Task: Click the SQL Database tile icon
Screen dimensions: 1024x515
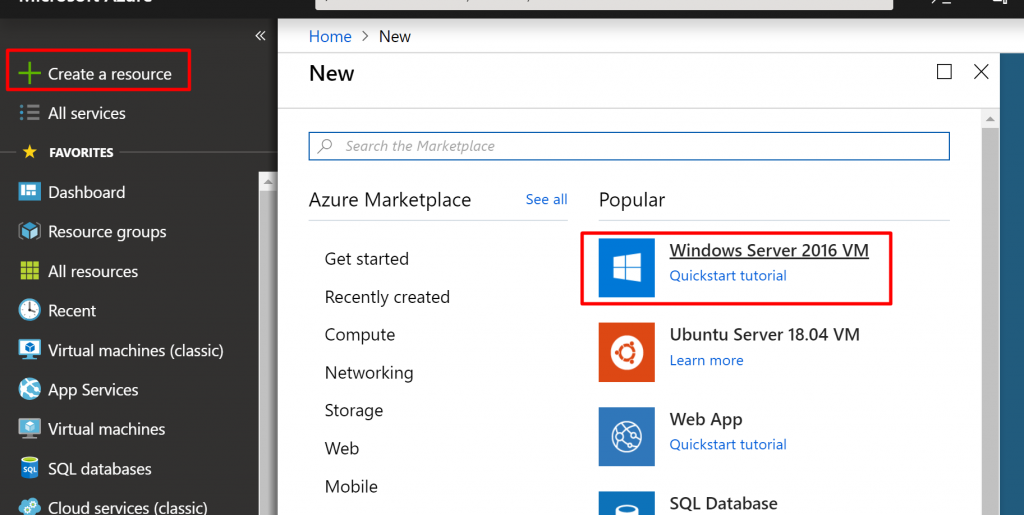Action: point(626,503)
